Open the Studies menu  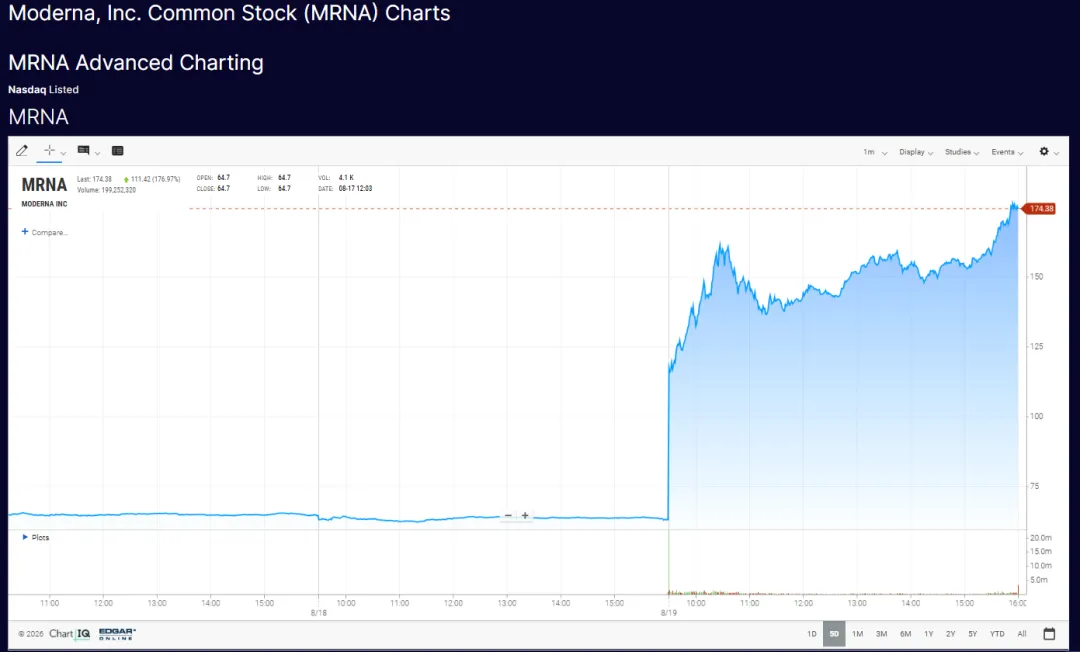tap(962, 152)
